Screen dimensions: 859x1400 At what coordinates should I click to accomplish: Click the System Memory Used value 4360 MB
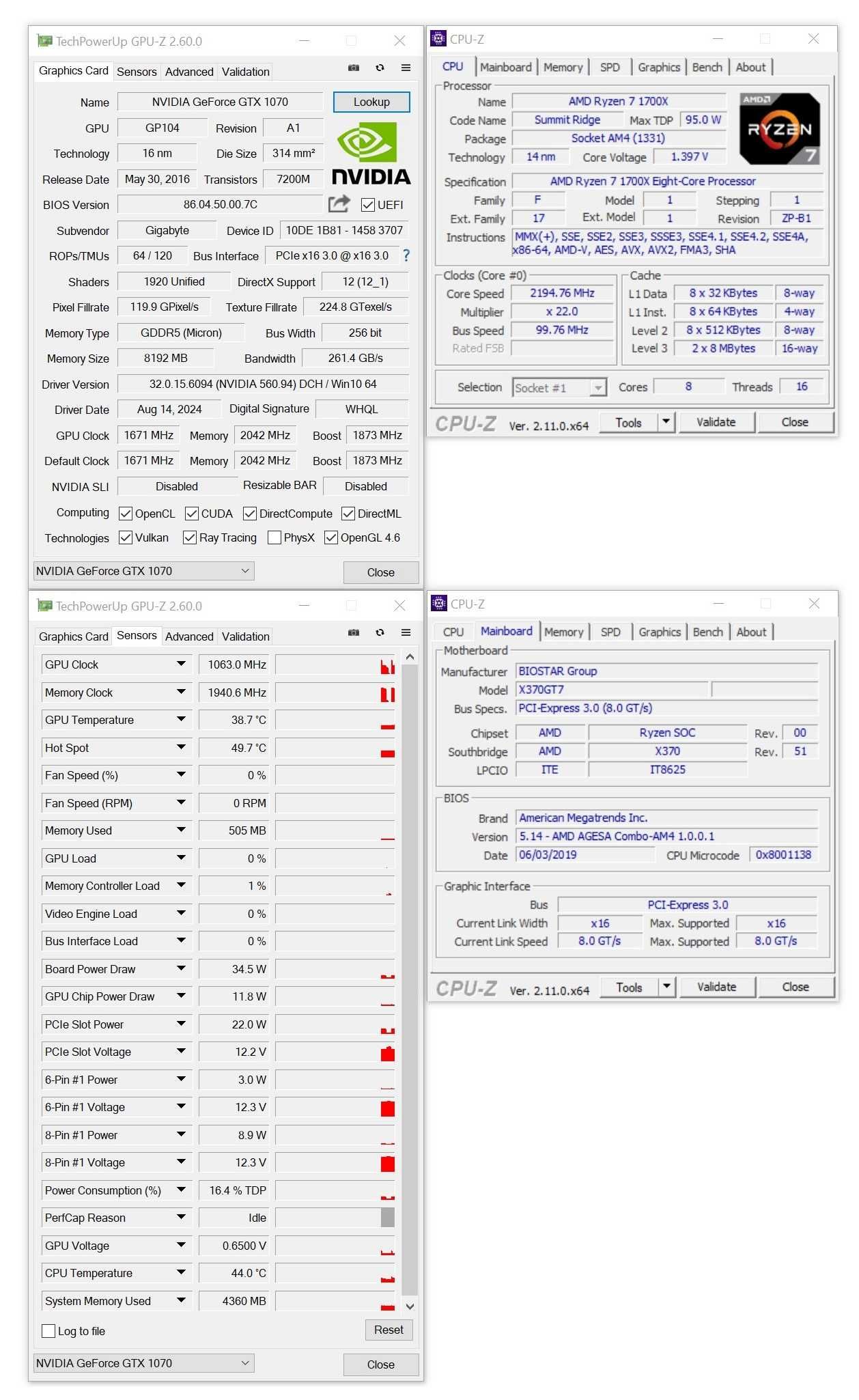[x=235, y=1300]
